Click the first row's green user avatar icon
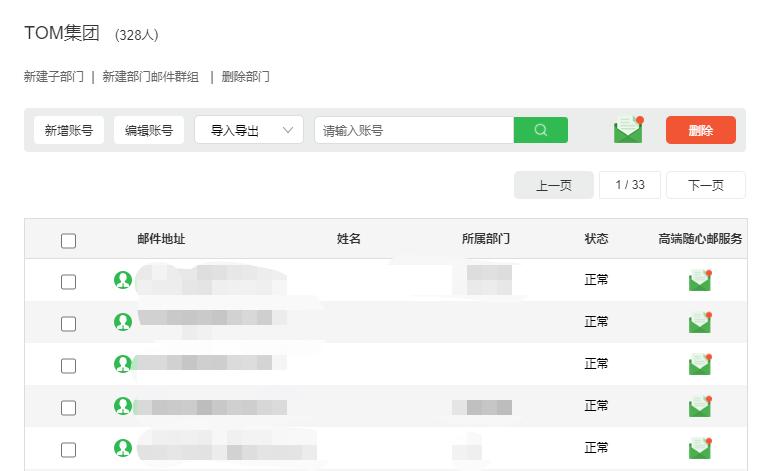Image resolution: width=781 pixels, height=471 pixels. pos(123,280)
